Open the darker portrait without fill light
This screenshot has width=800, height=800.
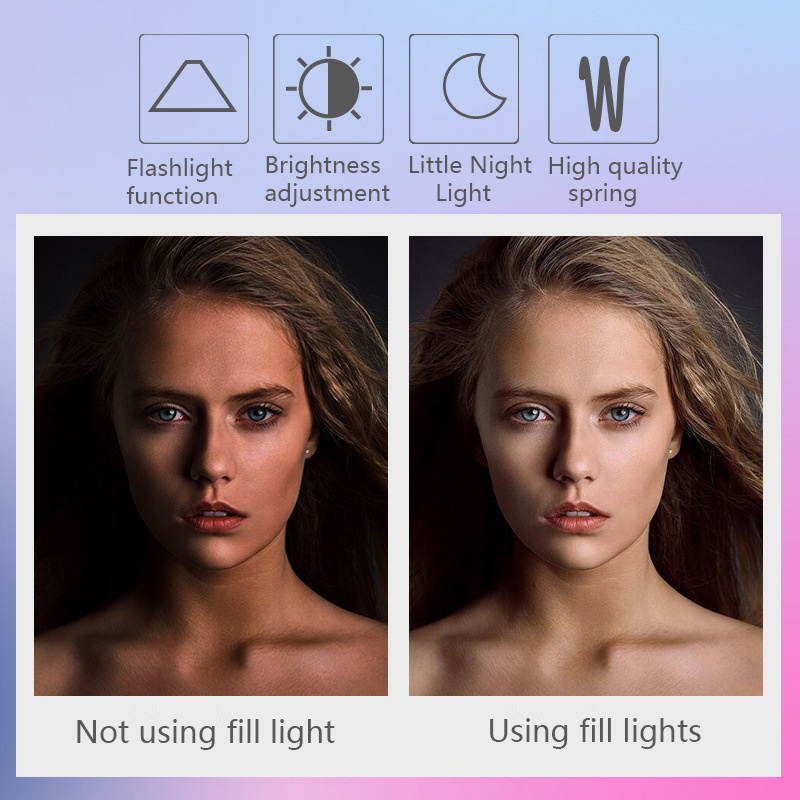[211, 465]
